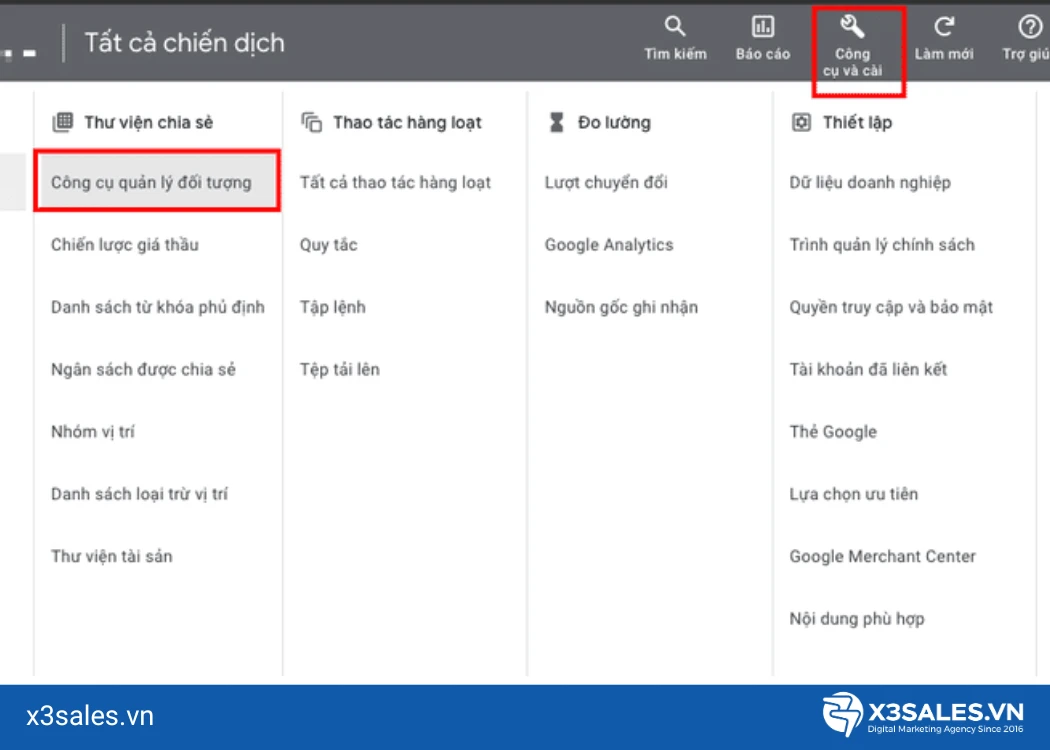Click the Thư viện chia sẻ section icon

(62, 122)
